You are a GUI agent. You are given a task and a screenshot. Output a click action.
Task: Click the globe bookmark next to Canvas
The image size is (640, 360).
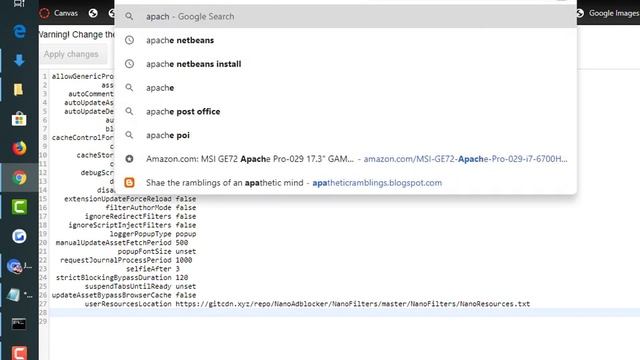93,13
